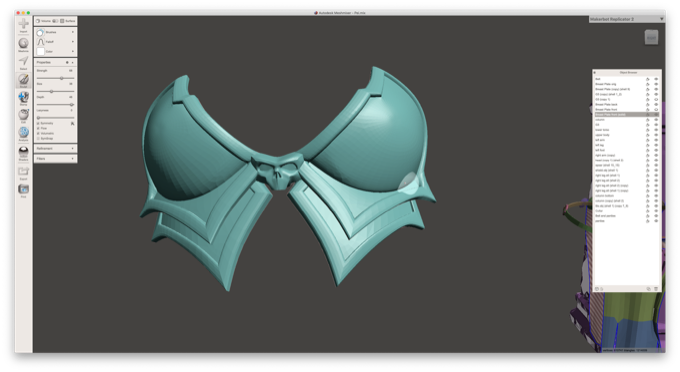
Task: Select the Breast Plate front object
Action: pos(606,110)
